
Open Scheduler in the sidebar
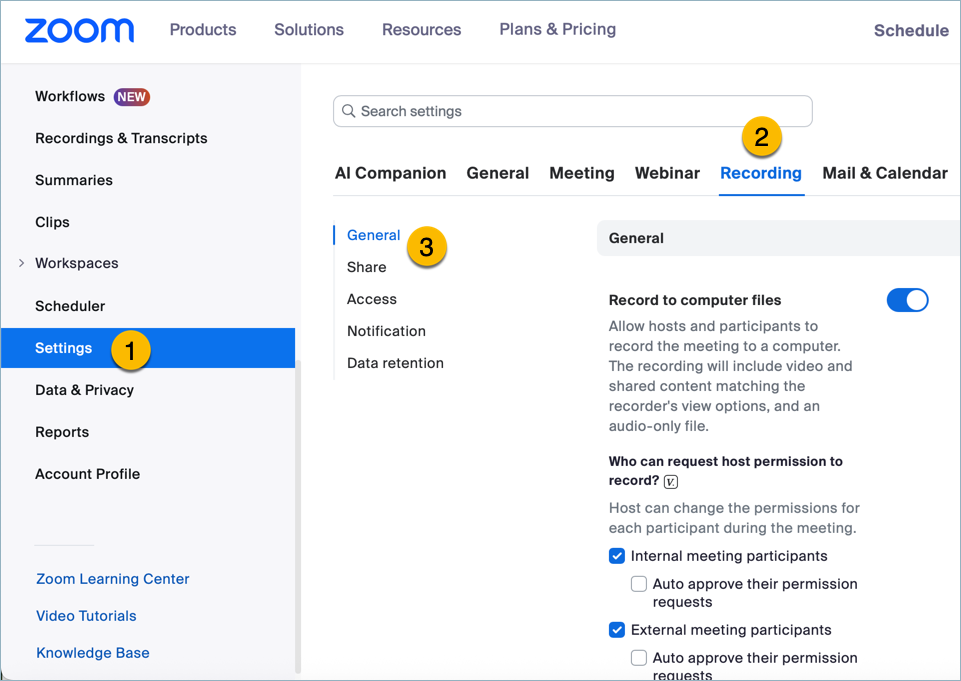(x=70, y=306)
